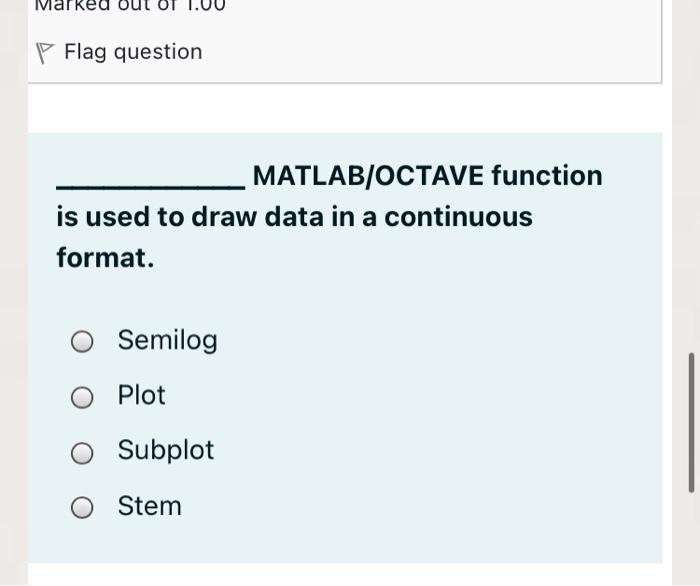This screenshot has height=586, width=700.
Task: Select the Semilog radio button
Action: (x=82, y=341)
